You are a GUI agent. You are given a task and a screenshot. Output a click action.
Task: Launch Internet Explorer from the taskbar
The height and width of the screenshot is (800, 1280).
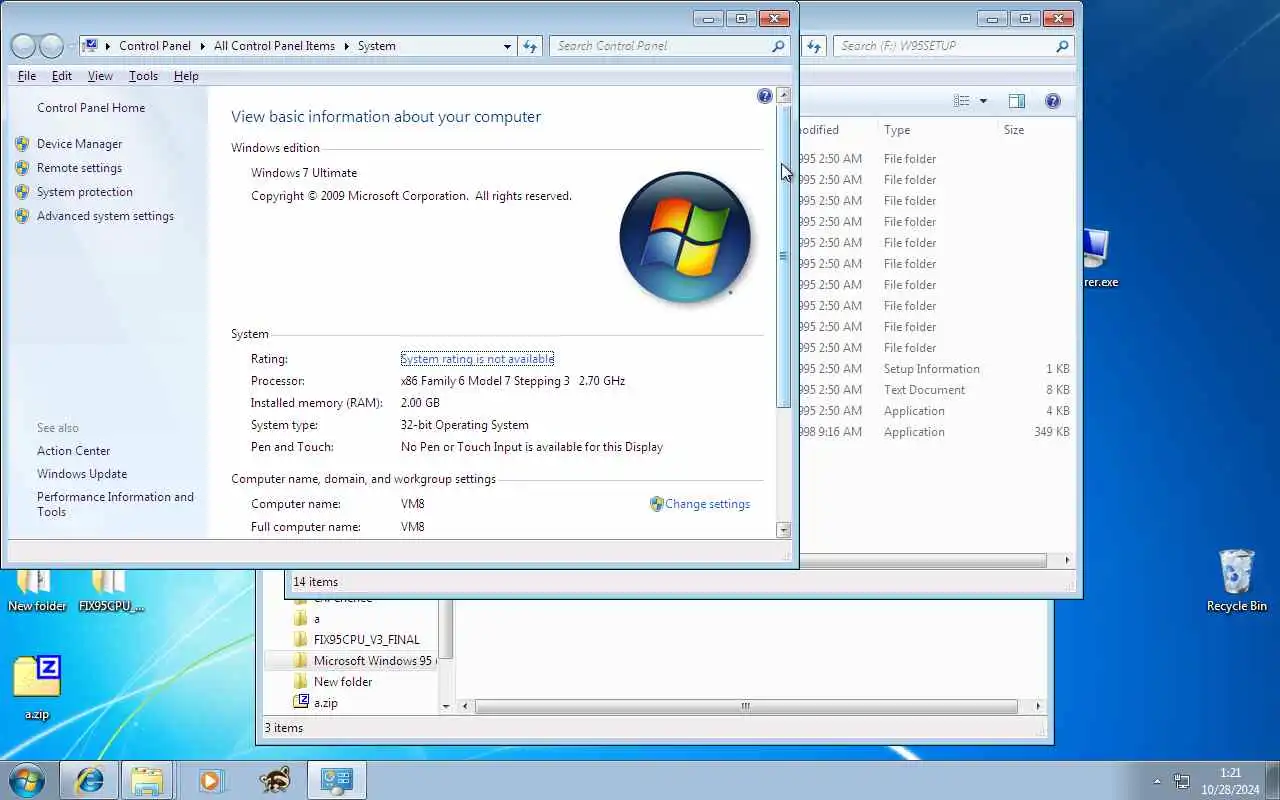[89, 780]
